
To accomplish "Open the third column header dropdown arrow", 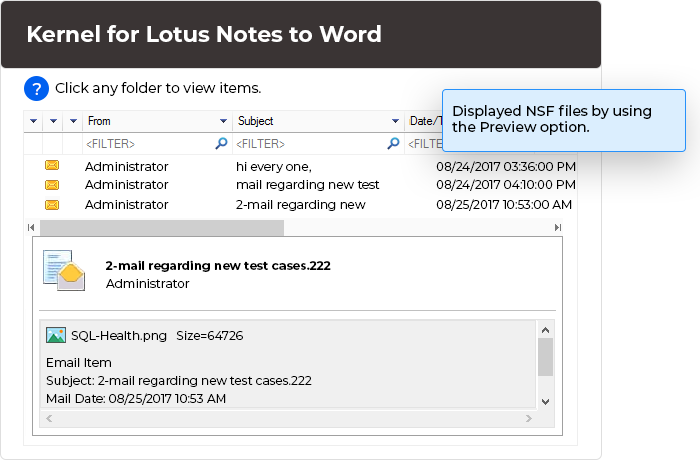I will (x=74, y=121).
